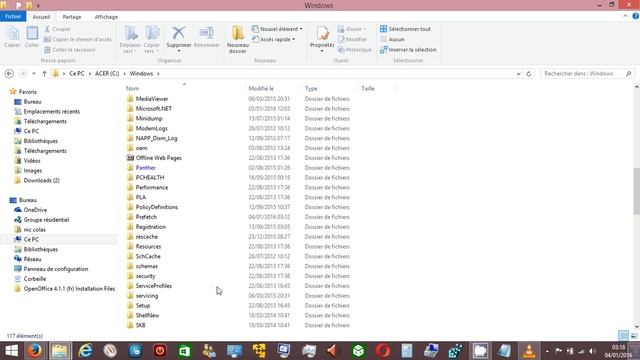This screenshot has width=640, height=360.
Task: Expand the Ouvrir dropdown arrow
Action: (364, 29)
